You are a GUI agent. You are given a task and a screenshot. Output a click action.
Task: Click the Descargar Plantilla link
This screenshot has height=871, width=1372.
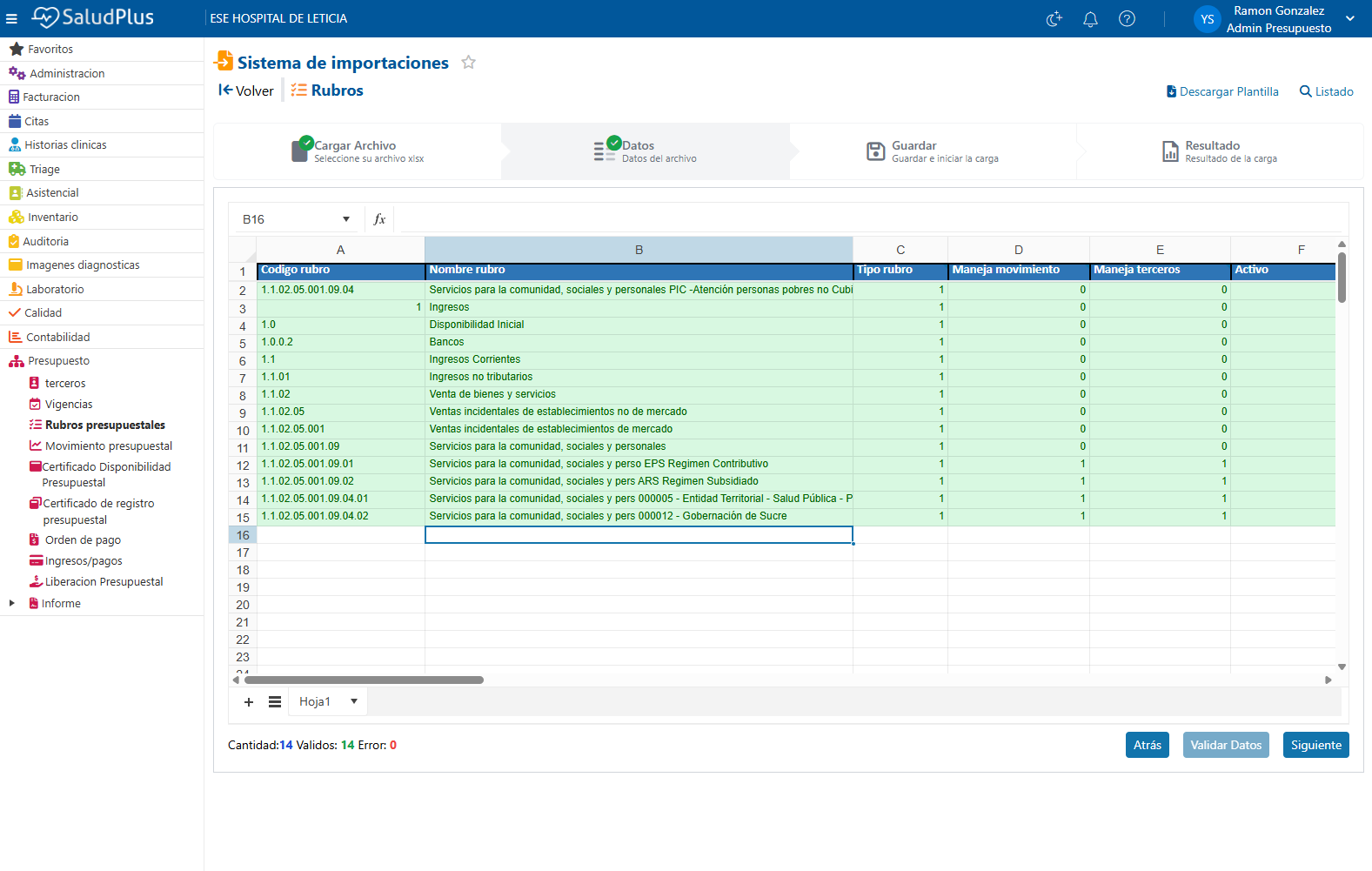click(x=1222, y=91)
